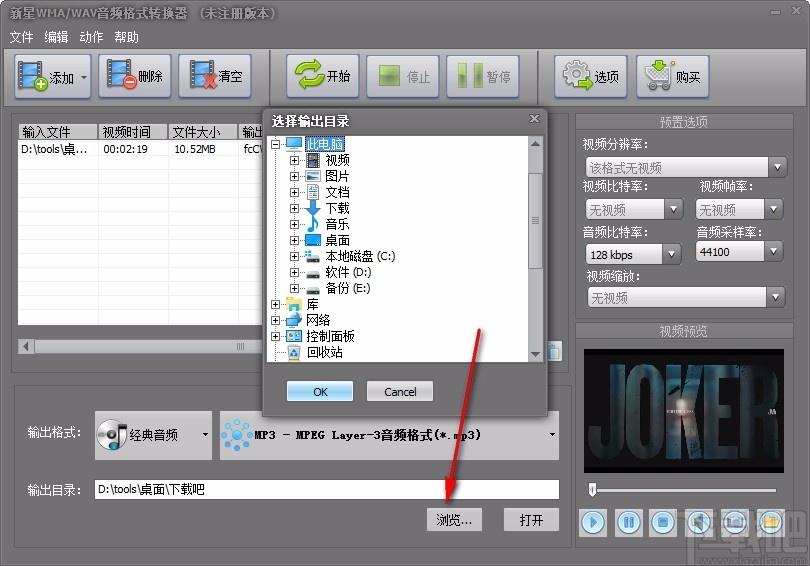Open the 音频比特率 128 kbps dropdown
Image resolution: width=810 pixels, height=566 pixels.
672,254
